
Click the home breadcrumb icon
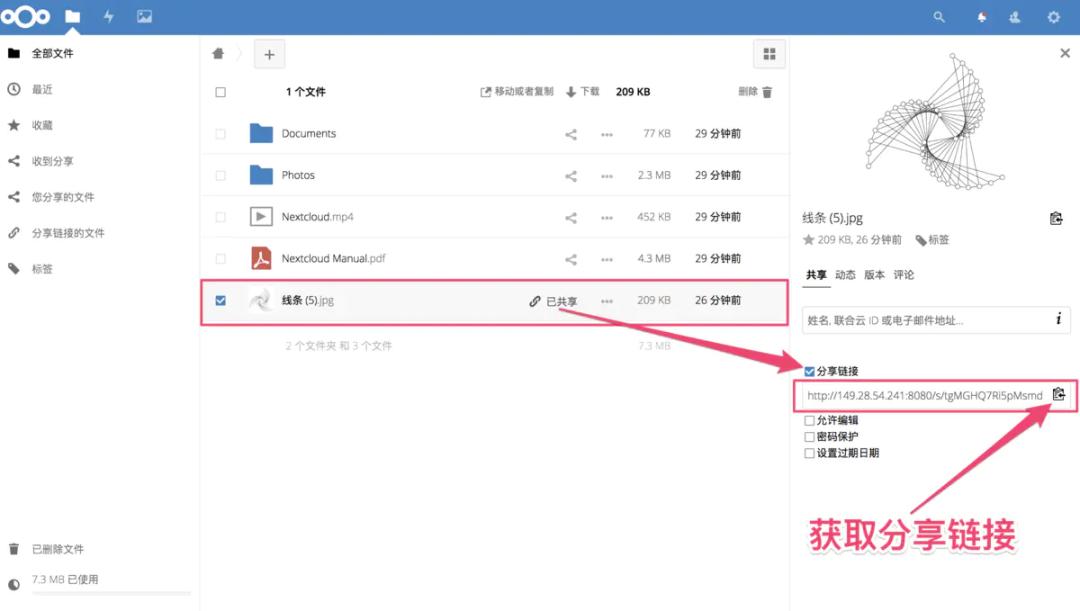click(x=217, y=53)
